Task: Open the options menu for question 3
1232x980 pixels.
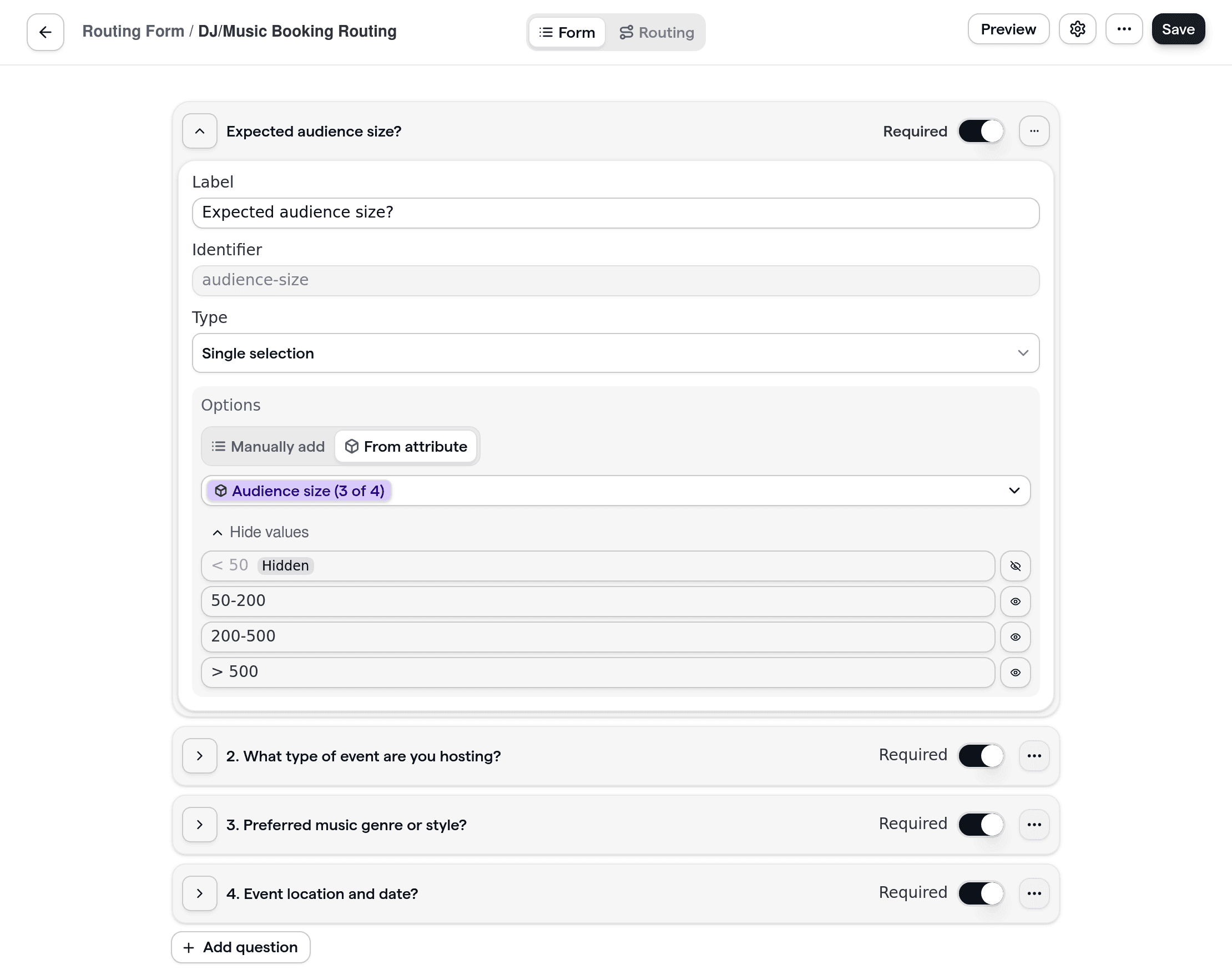Action: [1034, 825]
